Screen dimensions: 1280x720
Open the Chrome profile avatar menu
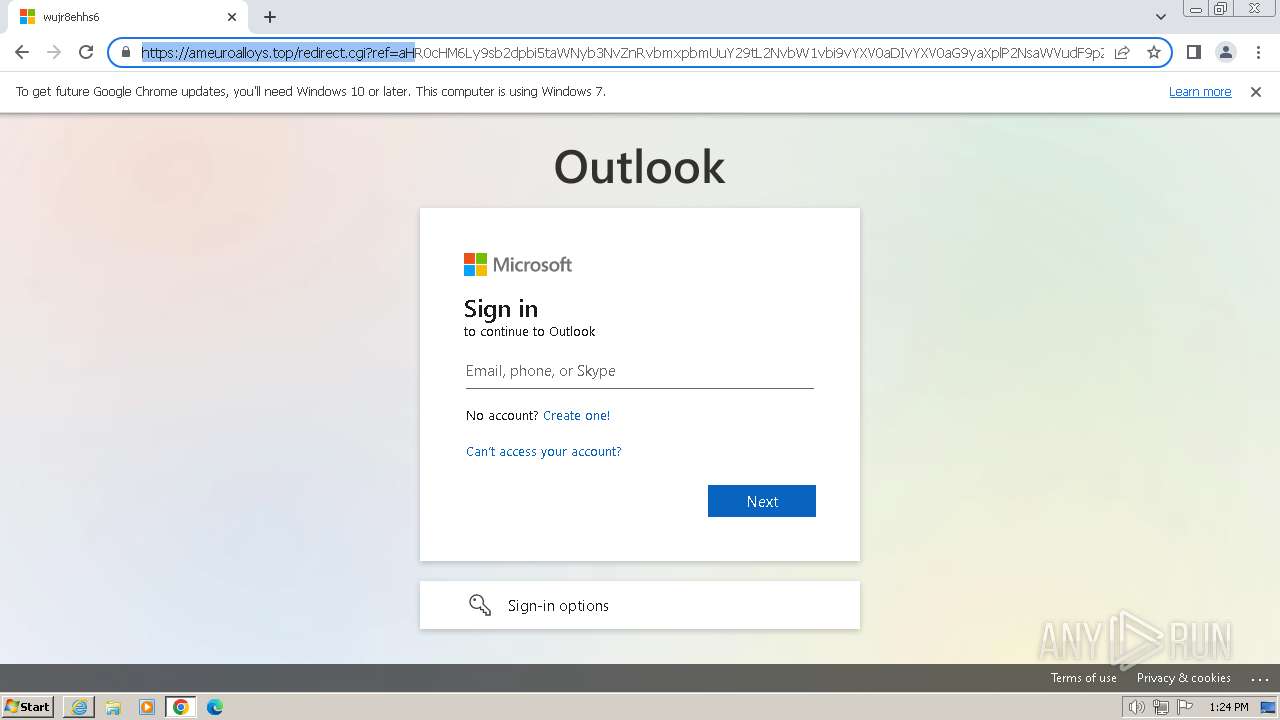[1225, 52]
